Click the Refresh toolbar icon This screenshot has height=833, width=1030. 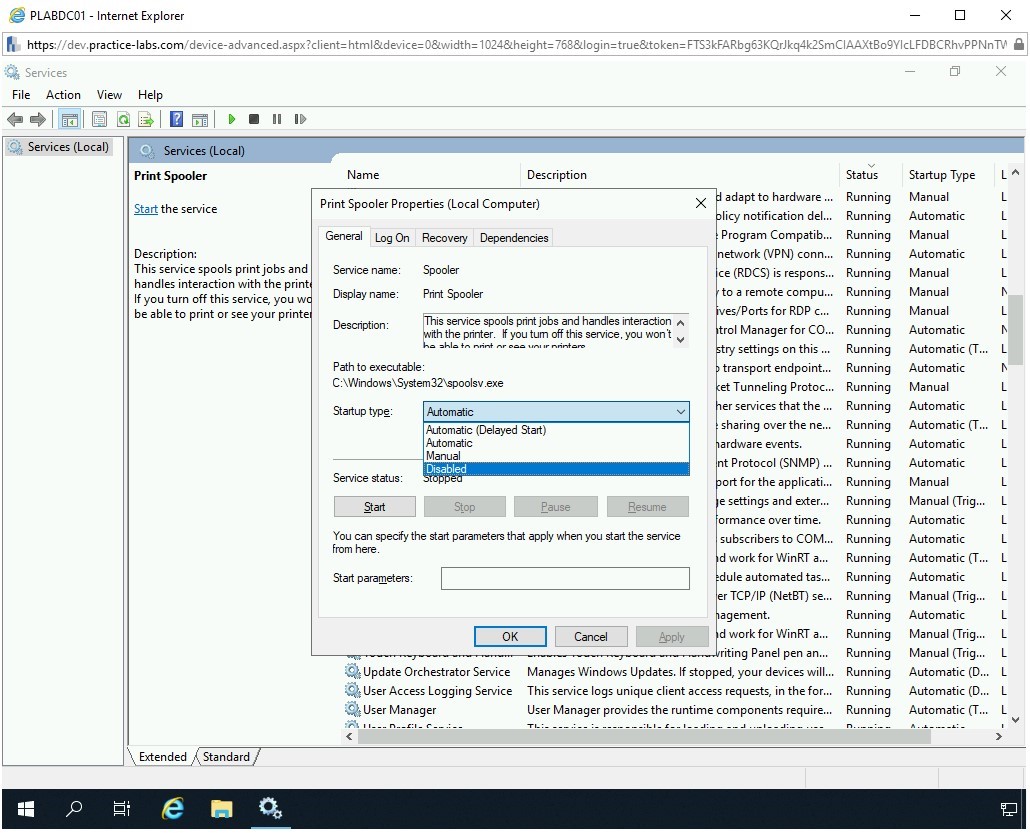pyautogui.click(x=123, y=119)
